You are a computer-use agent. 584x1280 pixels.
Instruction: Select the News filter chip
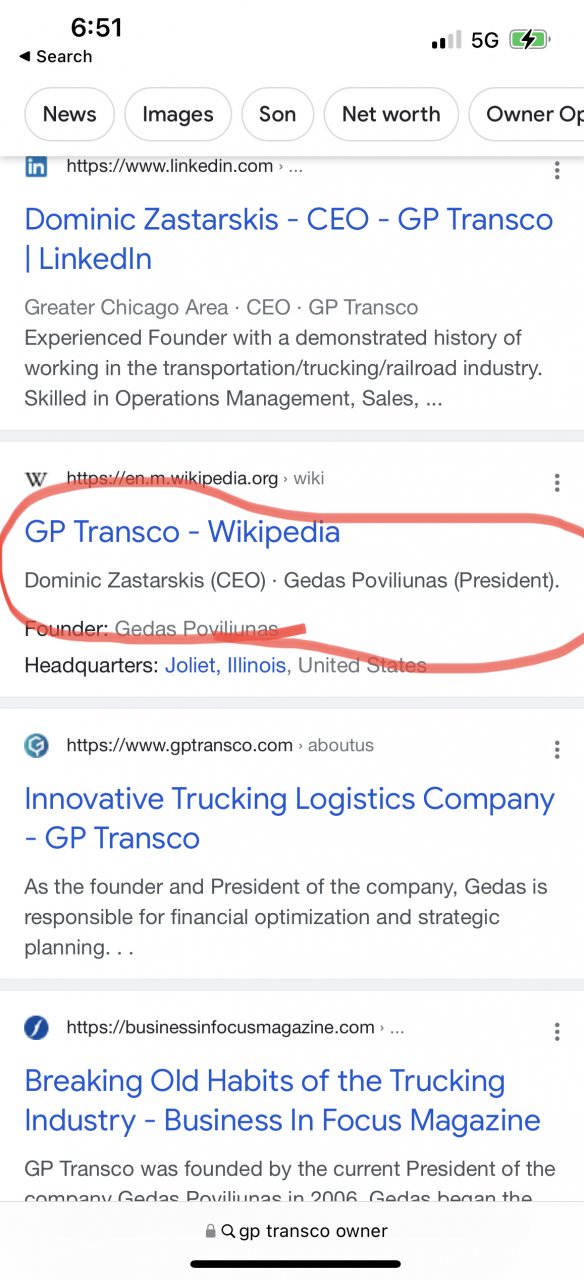pyautogui.click(x=69, y=114)
